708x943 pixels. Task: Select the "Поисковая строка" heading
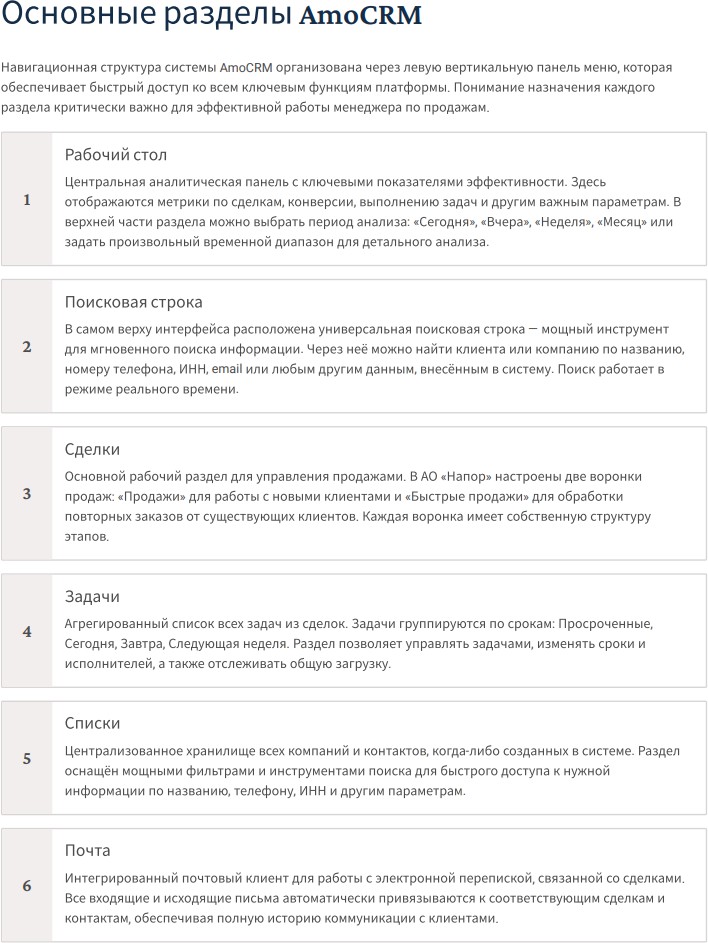(x=134, y=302)
